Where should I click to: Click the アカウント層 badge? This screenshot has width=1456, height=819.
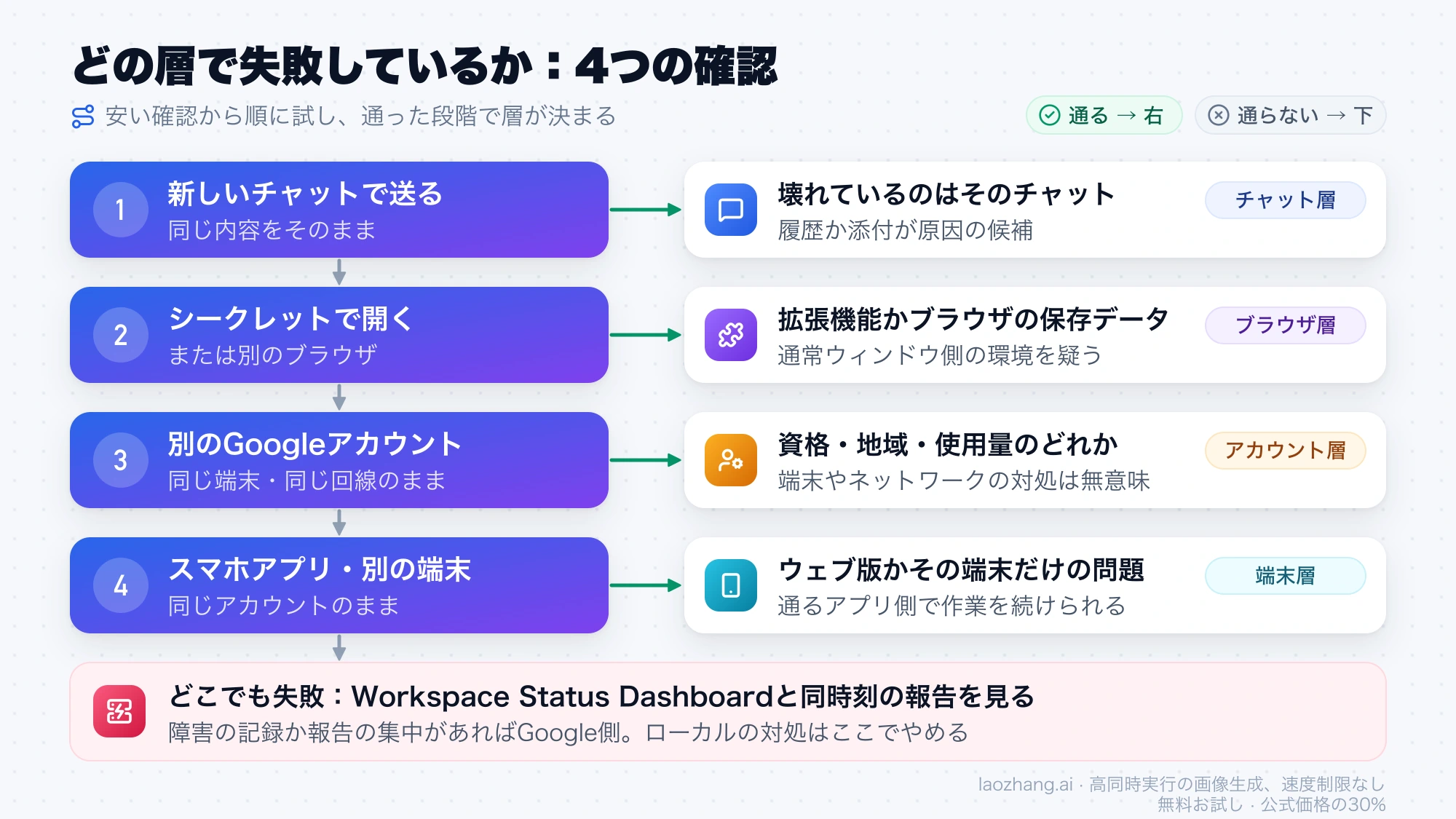coord(1285,450)
